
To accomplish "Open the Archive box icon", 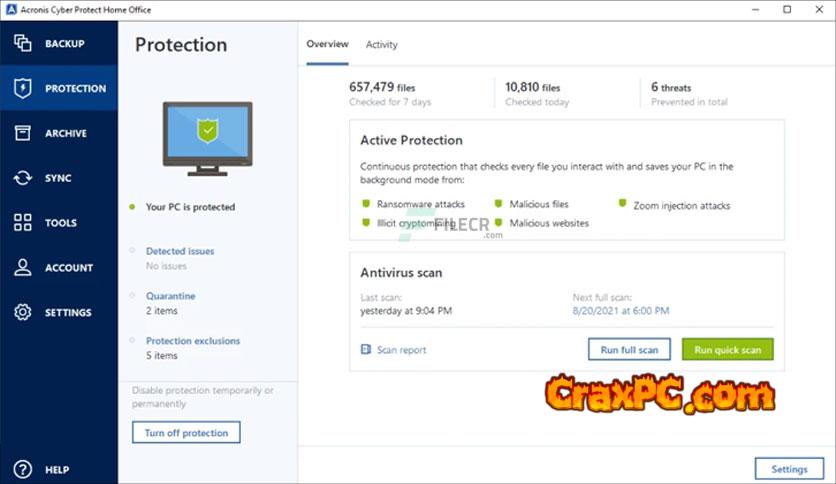I will coord(22,133).
